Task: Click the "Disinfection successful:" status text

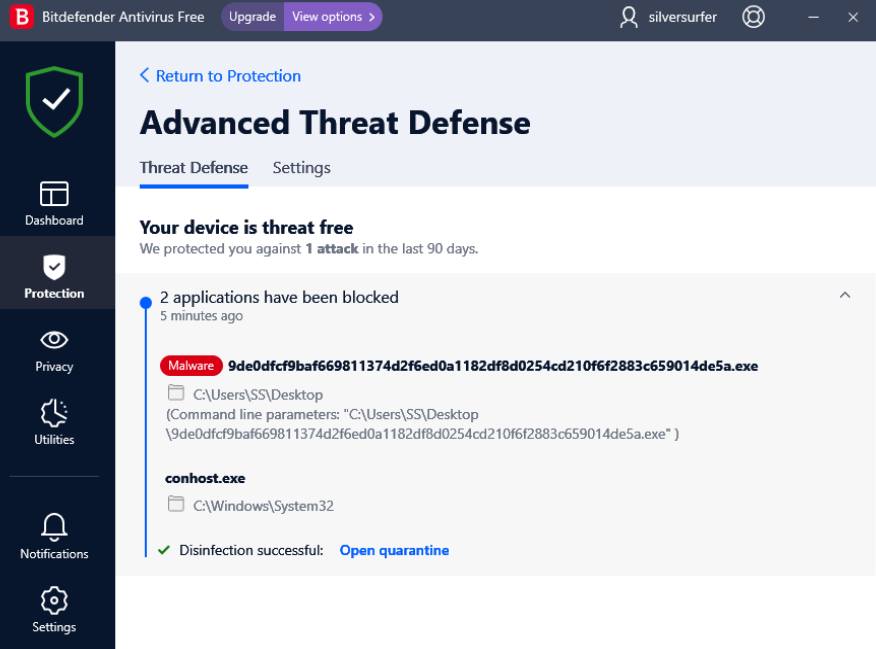Action: pyautogui.click(x=251, y=550)
